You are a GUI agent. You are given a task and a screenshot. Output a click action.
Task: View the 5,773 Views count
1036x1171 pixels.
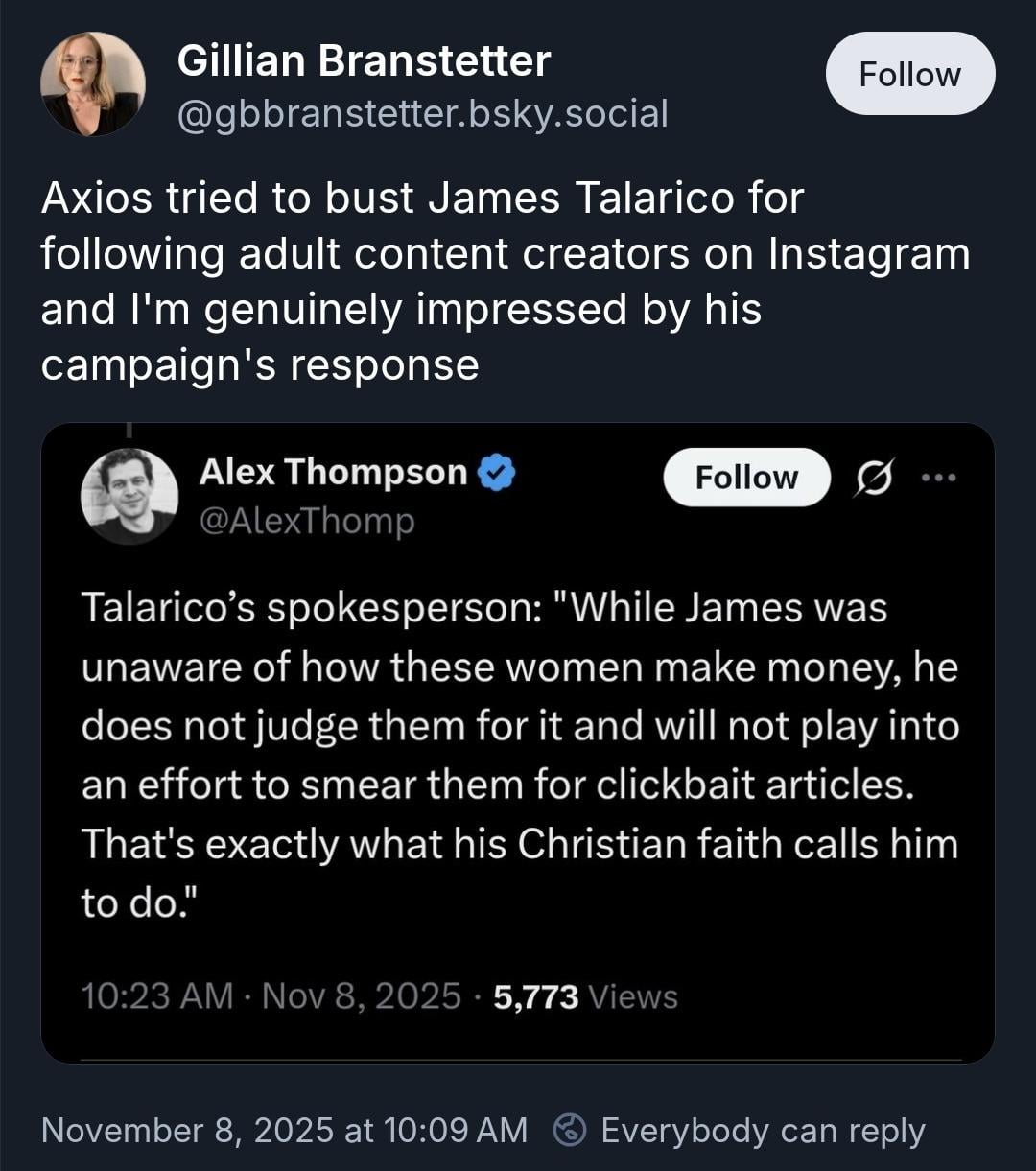point(585,997)
